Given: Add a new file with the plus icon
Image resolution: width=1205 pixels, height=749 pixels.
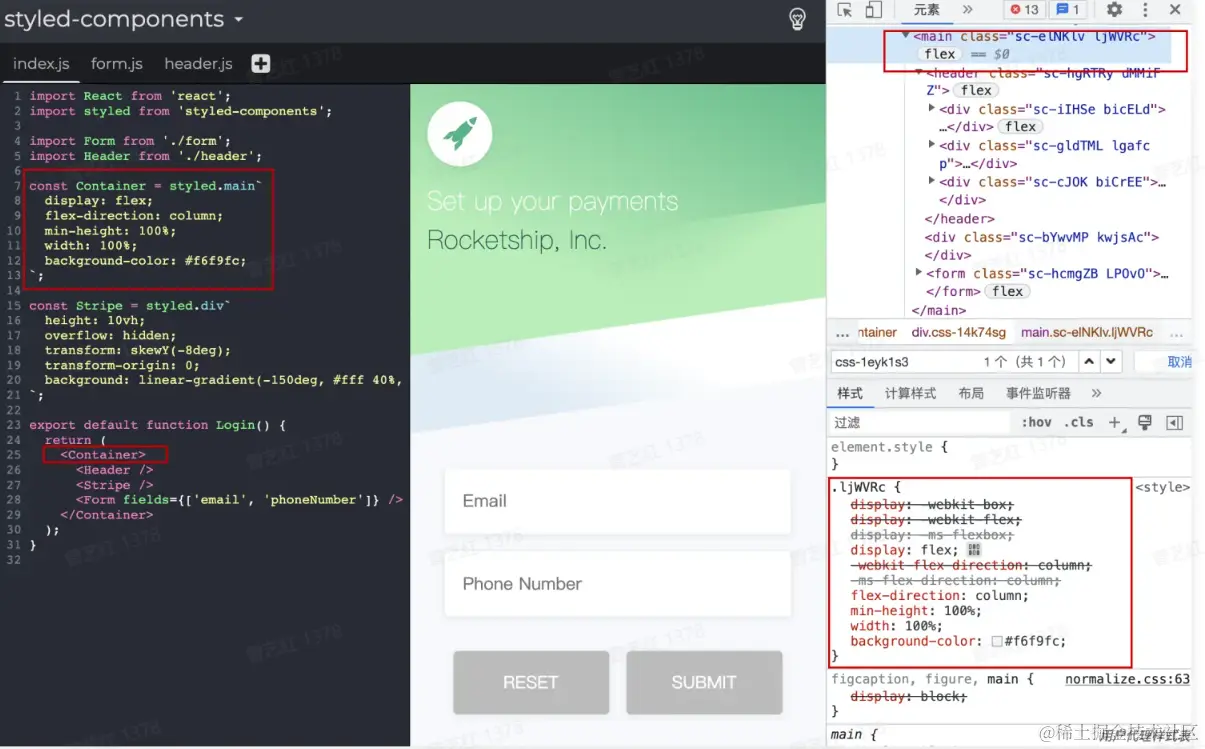Looking at the screenshot, I should pos(261,63).
